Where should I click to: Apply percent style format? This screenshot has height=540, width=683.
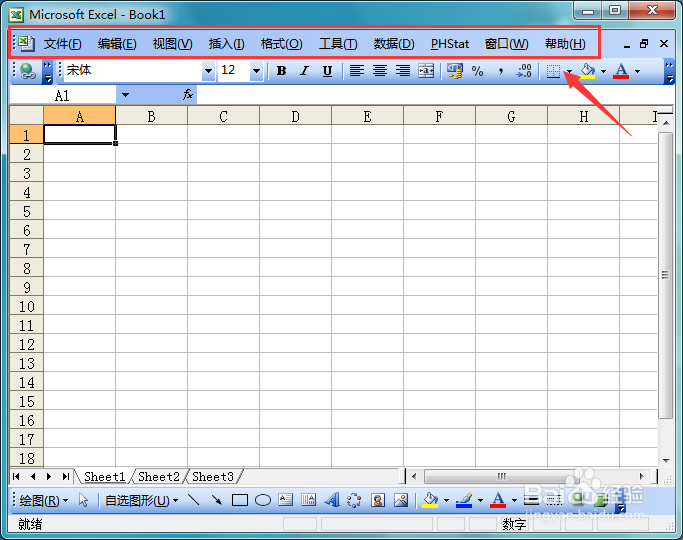tap(477, 71)
